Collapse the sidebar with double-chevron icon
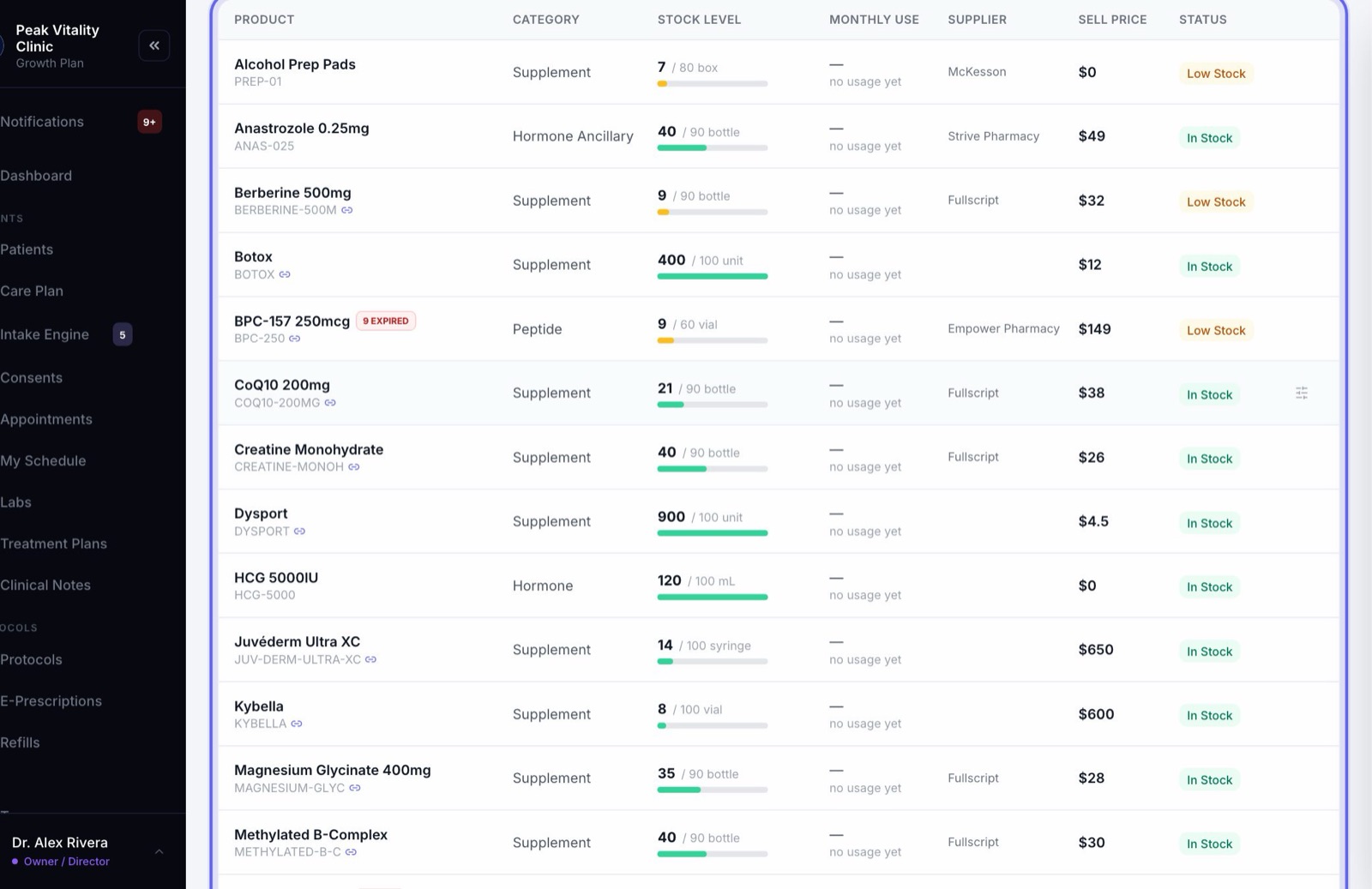1372x889 pixels. 154,45
